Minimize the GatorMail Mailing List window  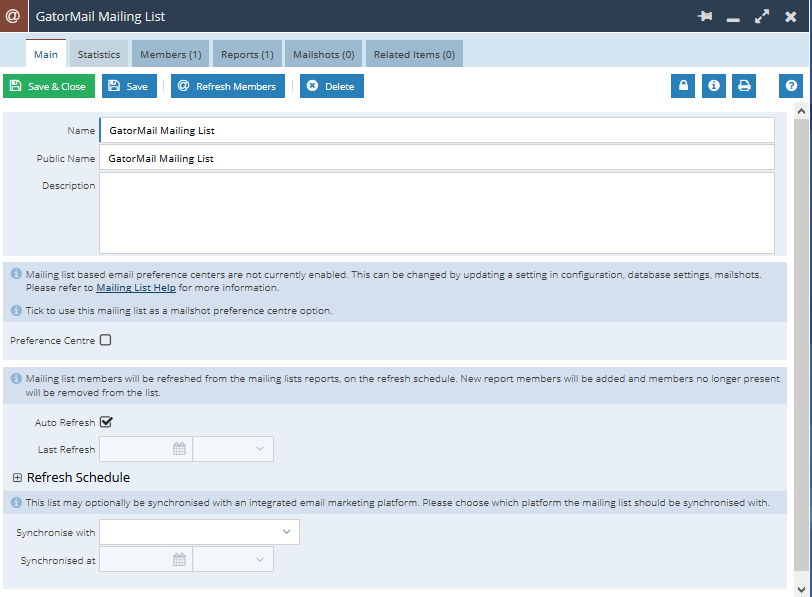[x=733, y=20]
